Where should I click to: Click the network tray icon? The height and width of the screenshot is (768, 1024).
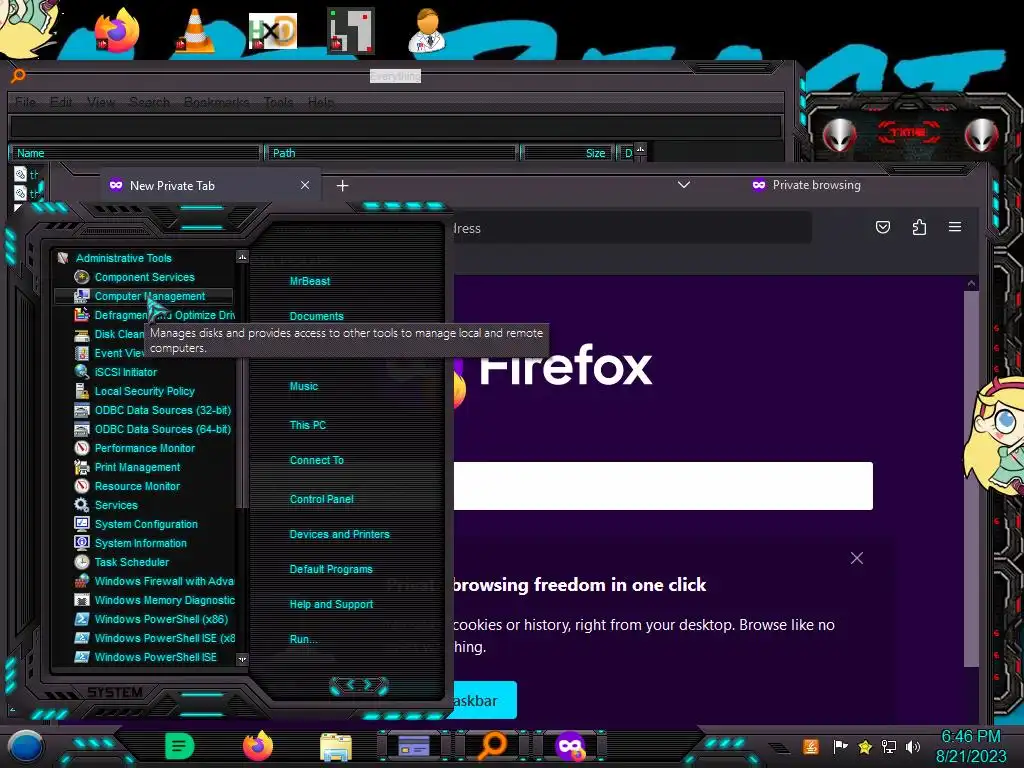pyautogui.click(x=889, y=746)
